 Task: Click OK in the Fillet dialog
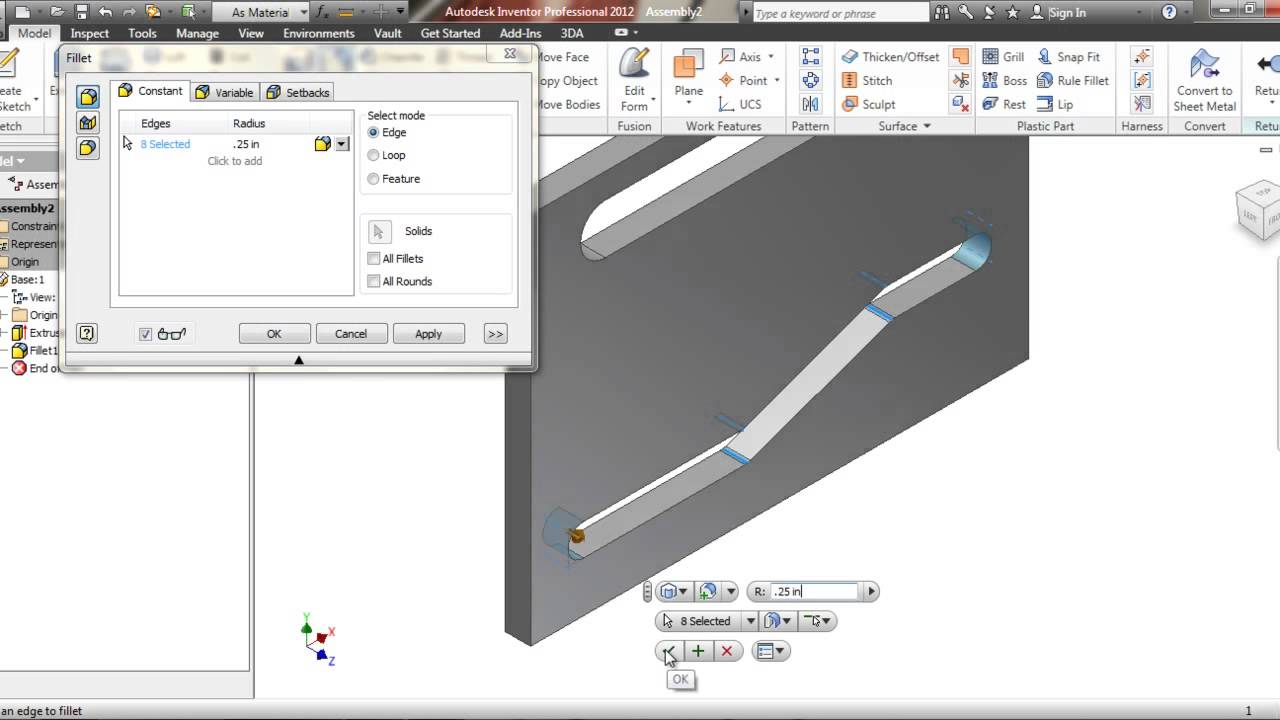(274, 334)
